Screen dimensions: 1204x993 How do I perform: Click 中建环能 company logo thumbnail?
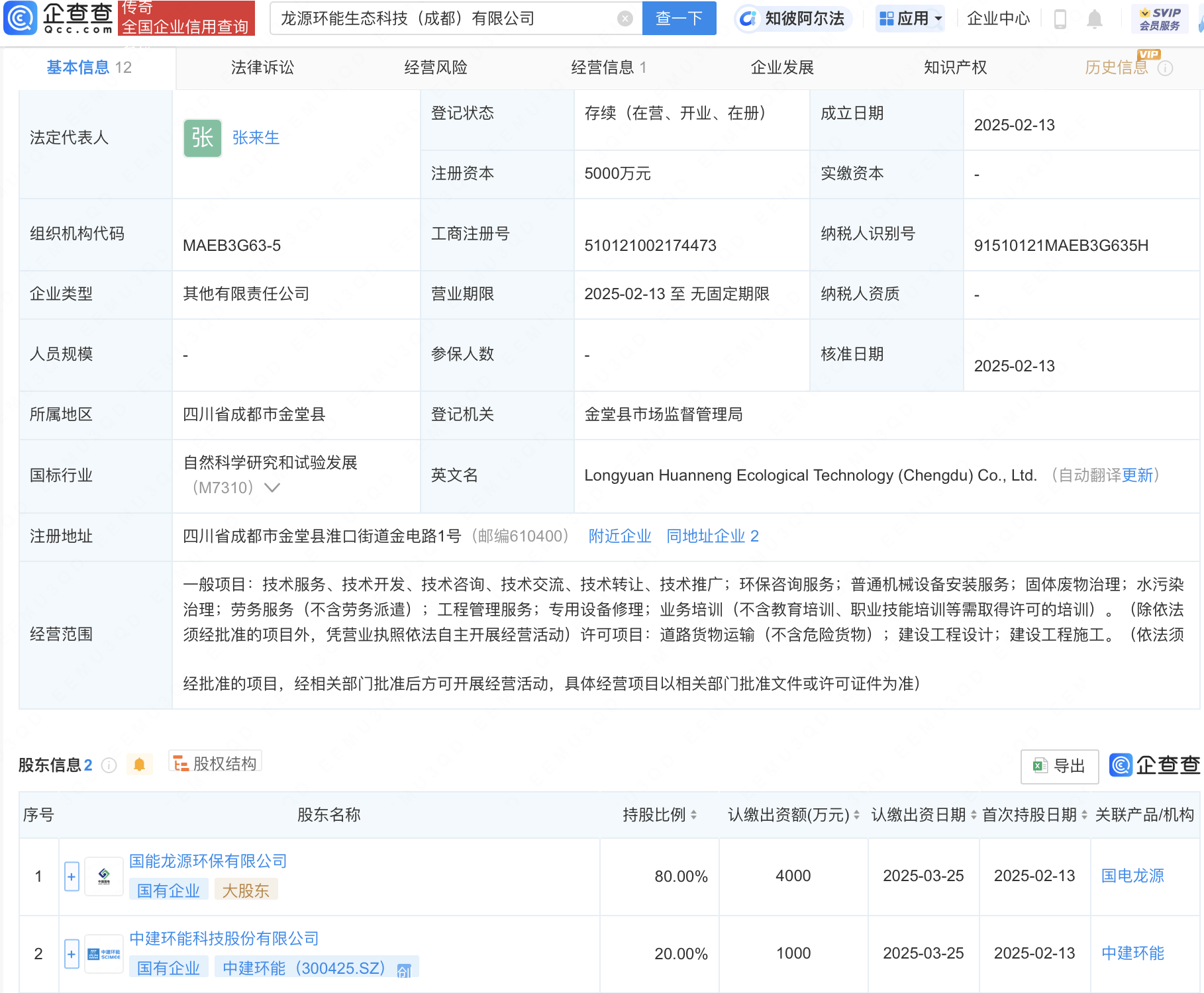pyautogui.click(x=104, y=954)
